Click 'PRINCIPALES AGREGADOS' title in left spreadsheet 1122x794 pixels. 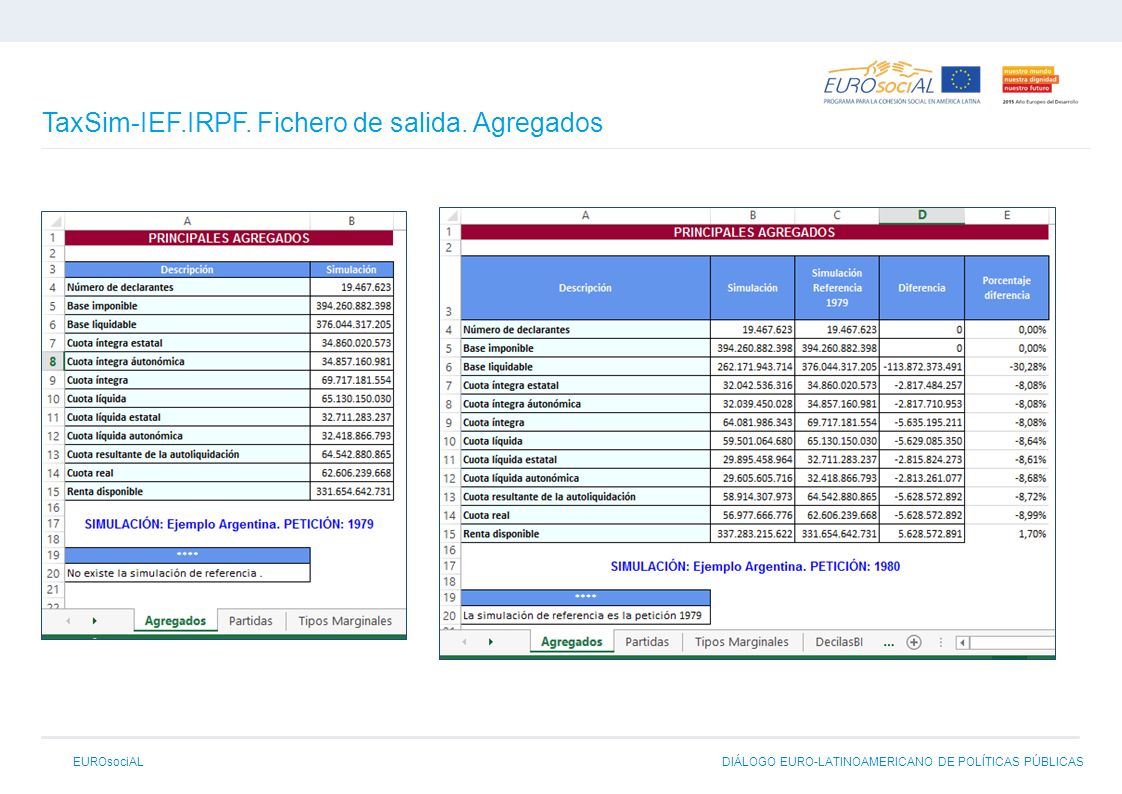point(229,238)
